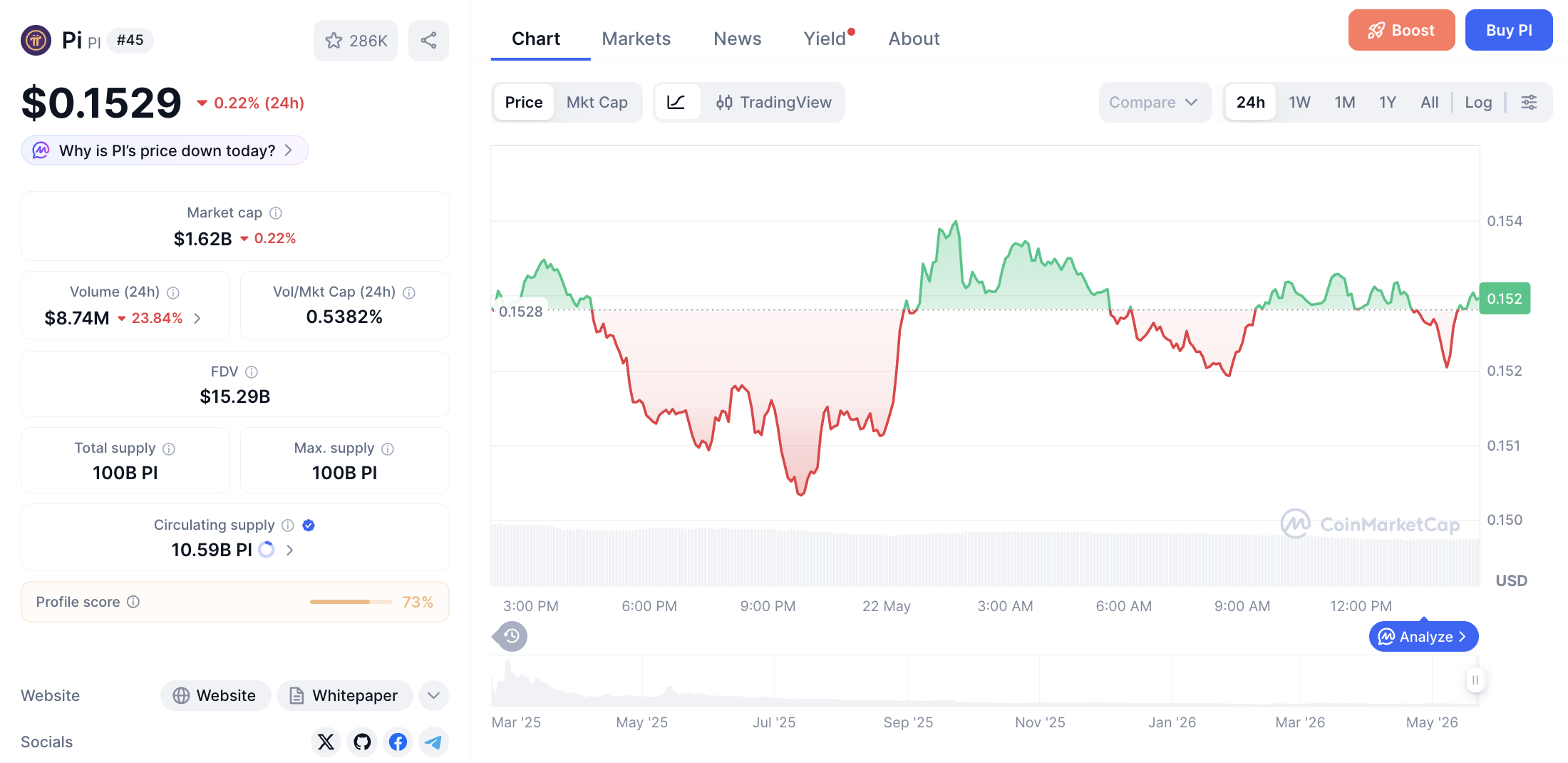Click the 0.1528 opening price label
This screenshot has height=763, width=1568.
520,312
